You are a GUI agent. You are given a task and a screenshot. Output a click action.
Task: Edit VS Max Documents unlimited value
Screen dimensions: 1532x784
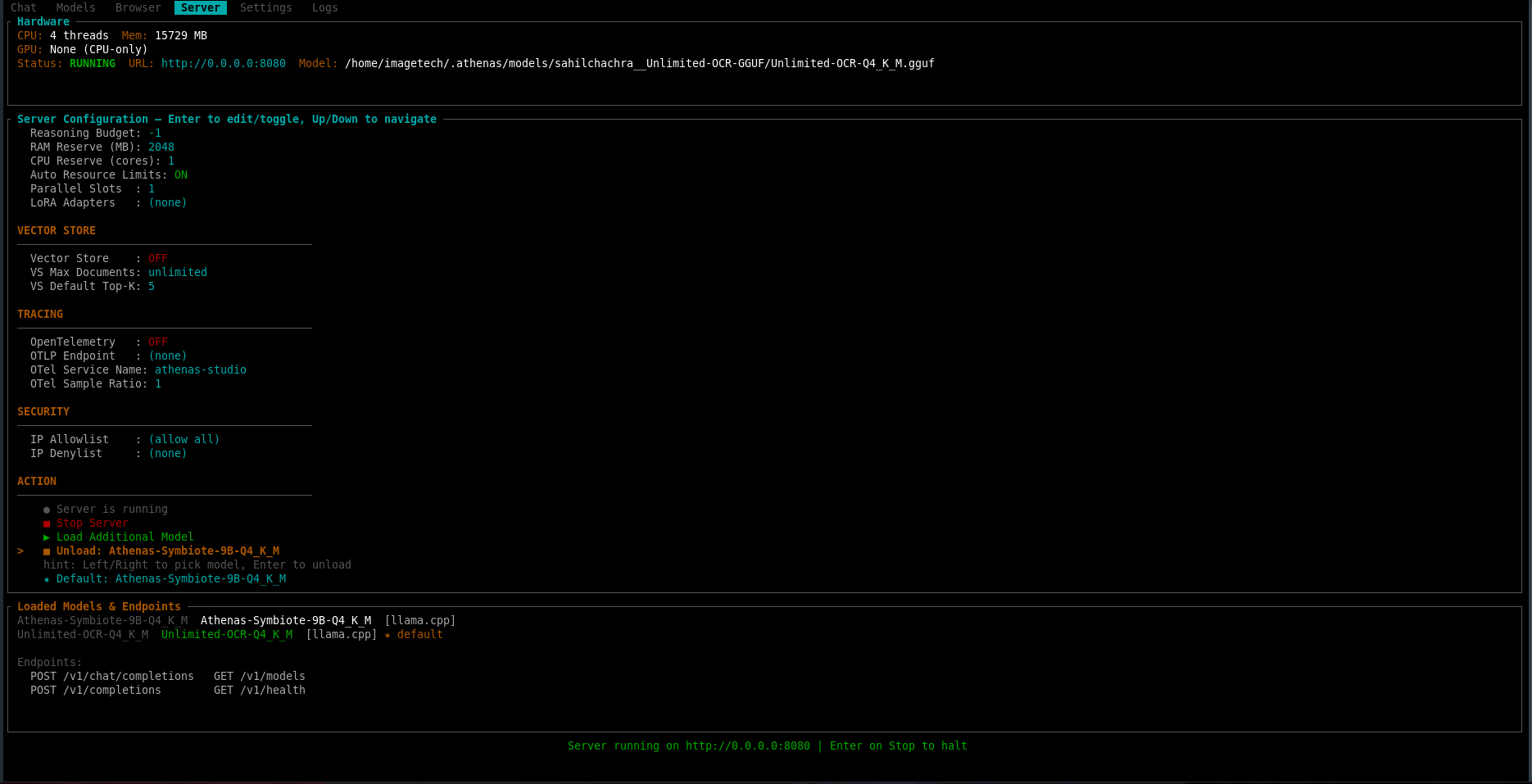pyautogui.click(x=178, y=273)
